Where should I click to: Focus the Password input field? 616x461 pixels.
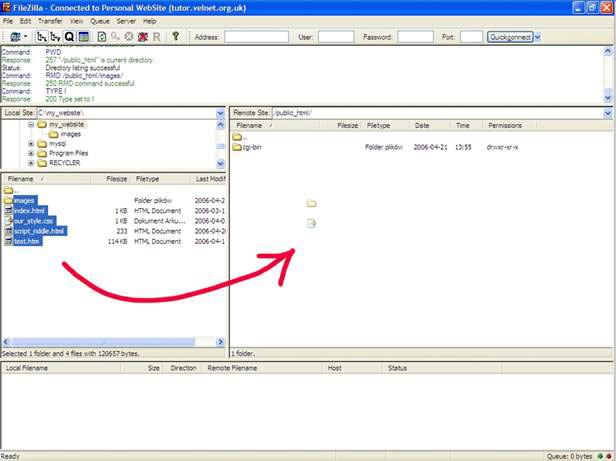click(416, 37)
